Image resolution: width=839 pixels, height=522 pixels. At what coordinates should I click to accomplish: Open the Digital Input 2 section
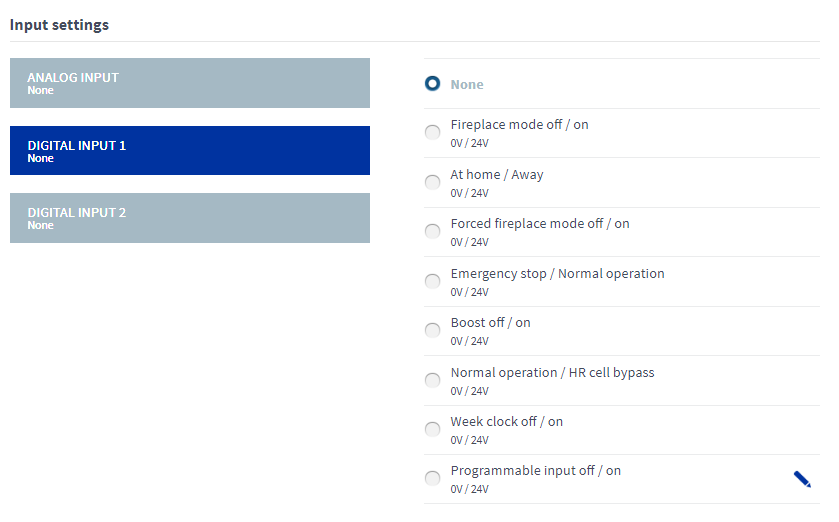190,218
